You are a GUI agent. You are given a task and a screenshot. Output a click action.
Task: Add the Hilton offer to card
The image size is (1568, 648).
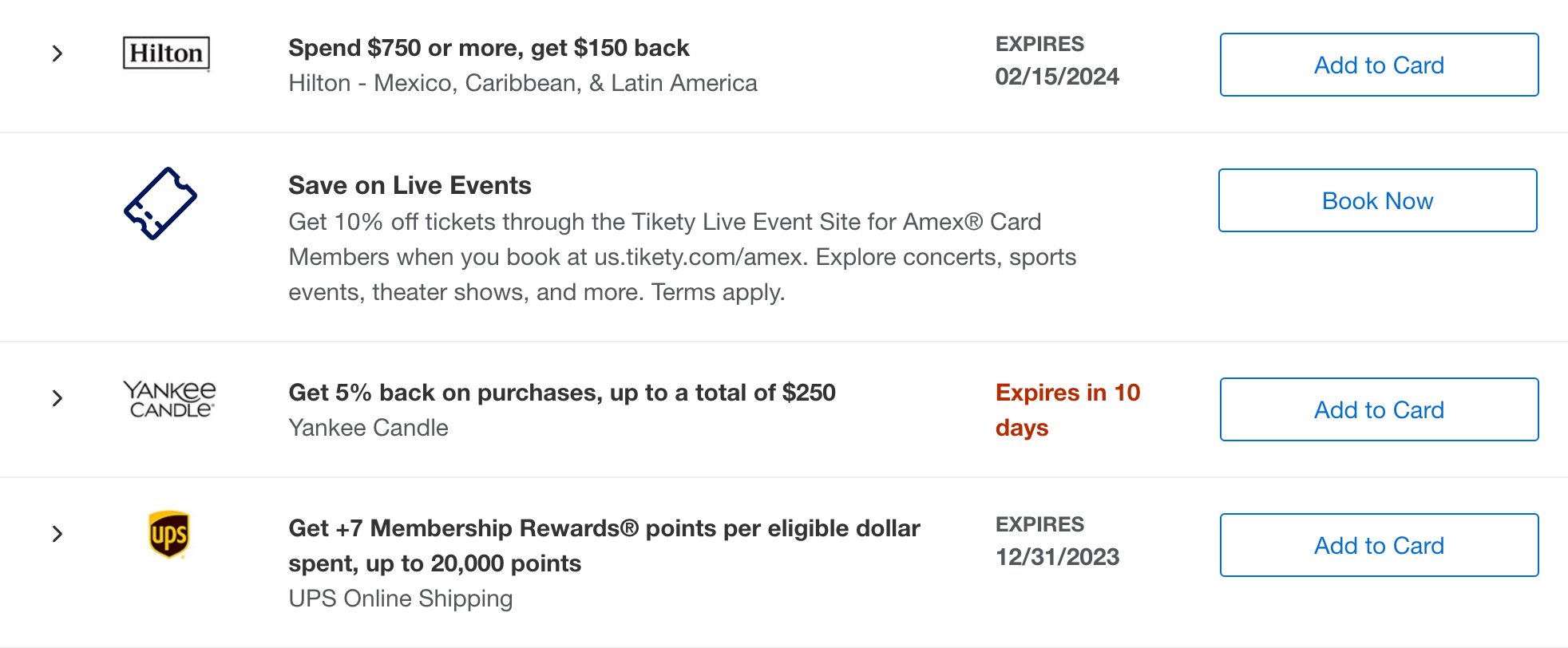(x=1379, y=65)
